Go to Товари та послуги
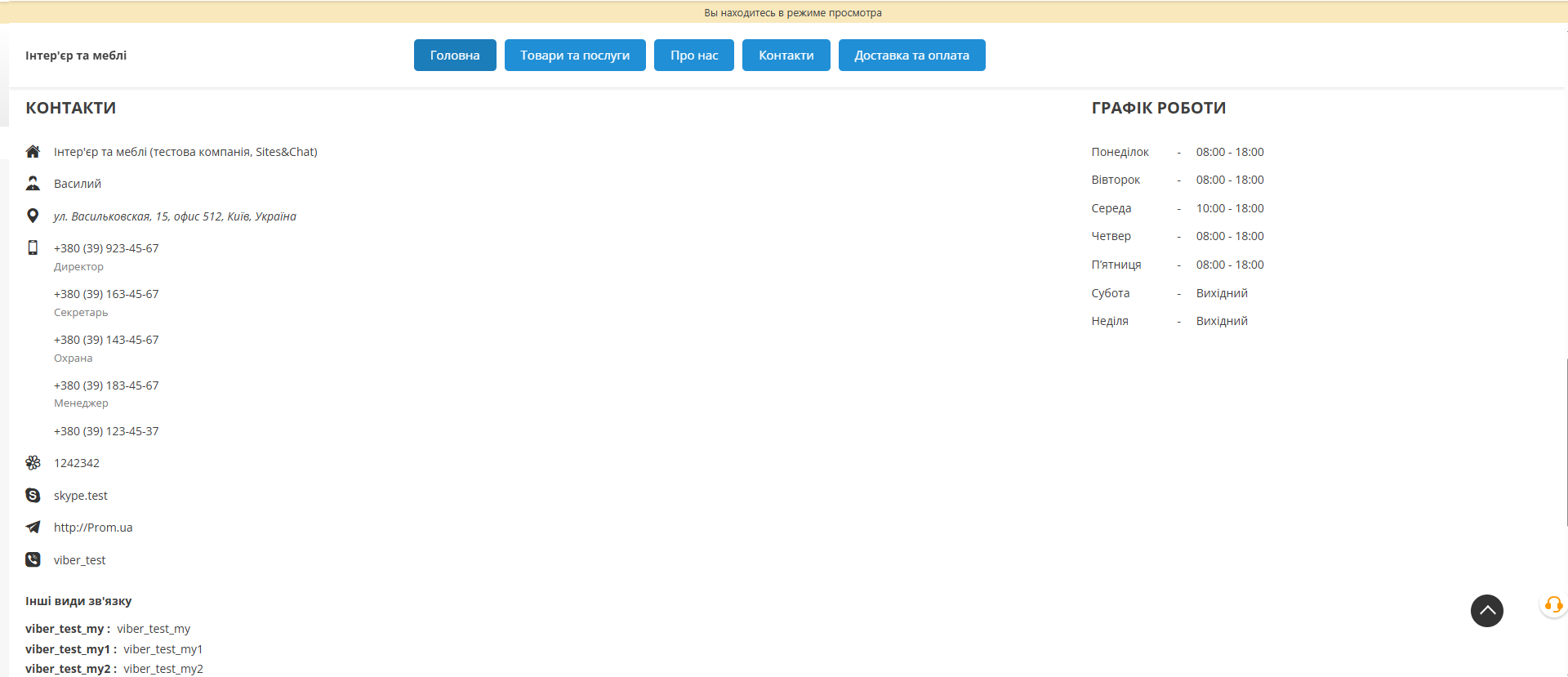 pyautogui.click(x=575, y=56)
